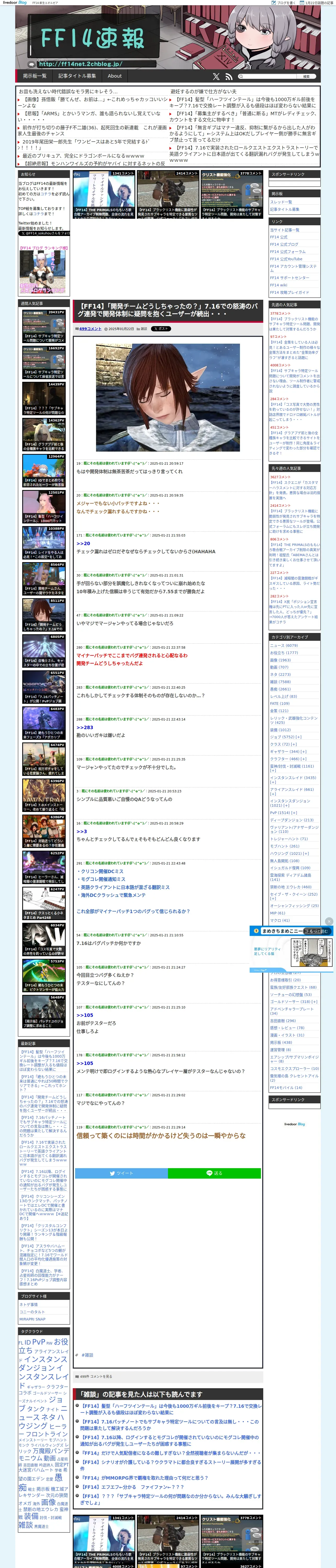Open the 499コメント link under article title
Screen dimensions: 336x1568
pos(90,329)
